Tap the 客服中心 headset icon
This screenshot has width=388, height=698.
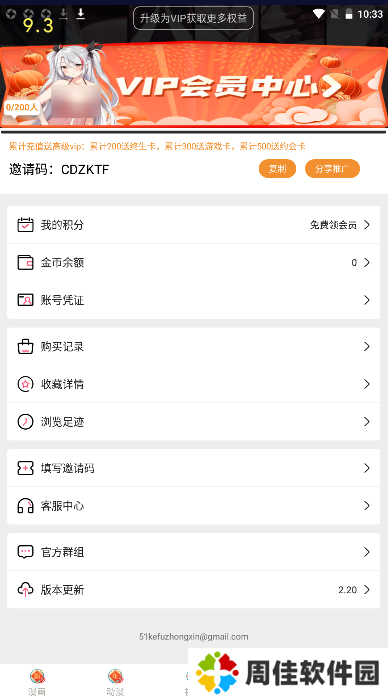pyautogui.click(x=25, y=506)
